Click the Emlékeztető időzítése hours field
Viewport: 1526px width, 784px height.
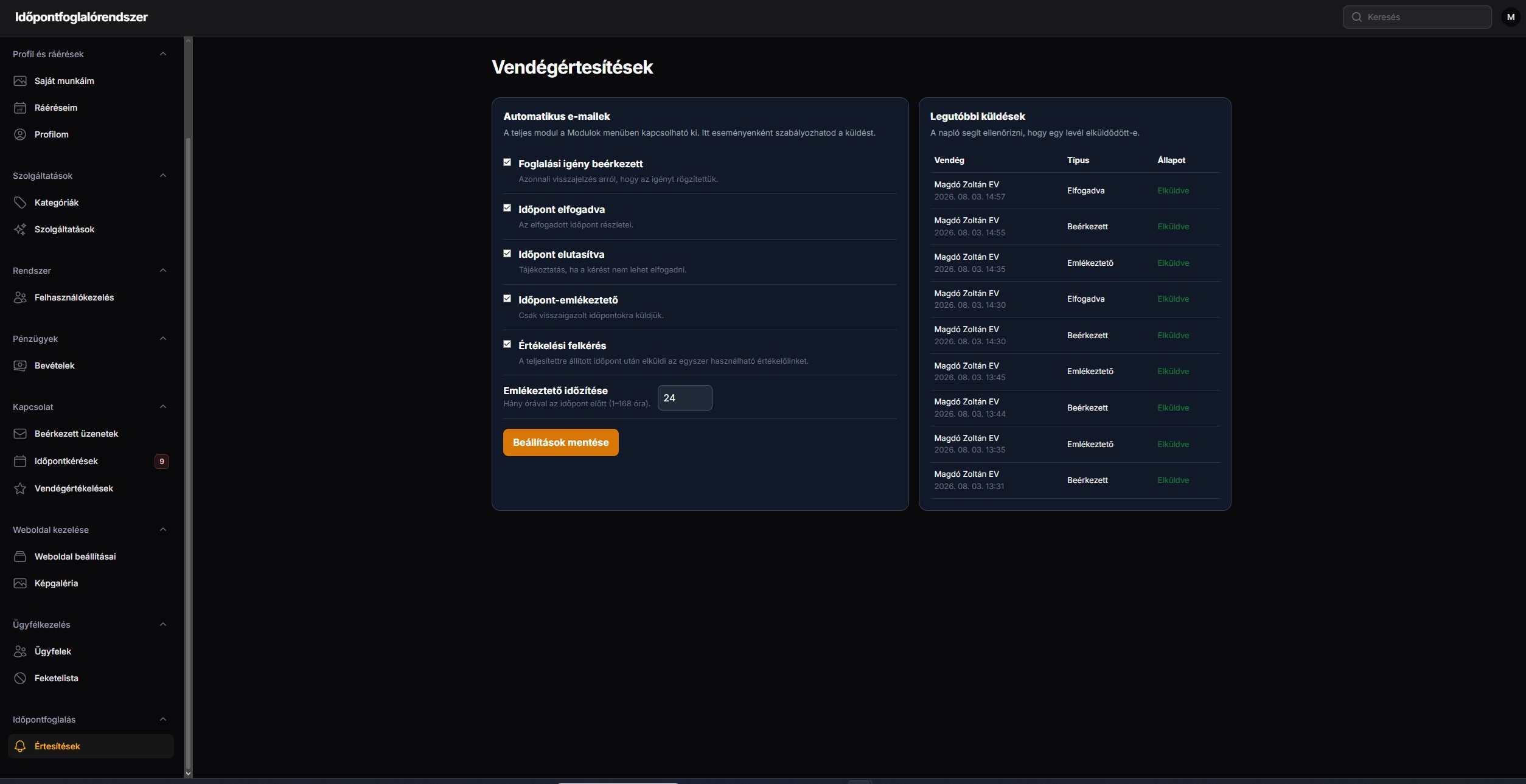(x=685, y=398)
